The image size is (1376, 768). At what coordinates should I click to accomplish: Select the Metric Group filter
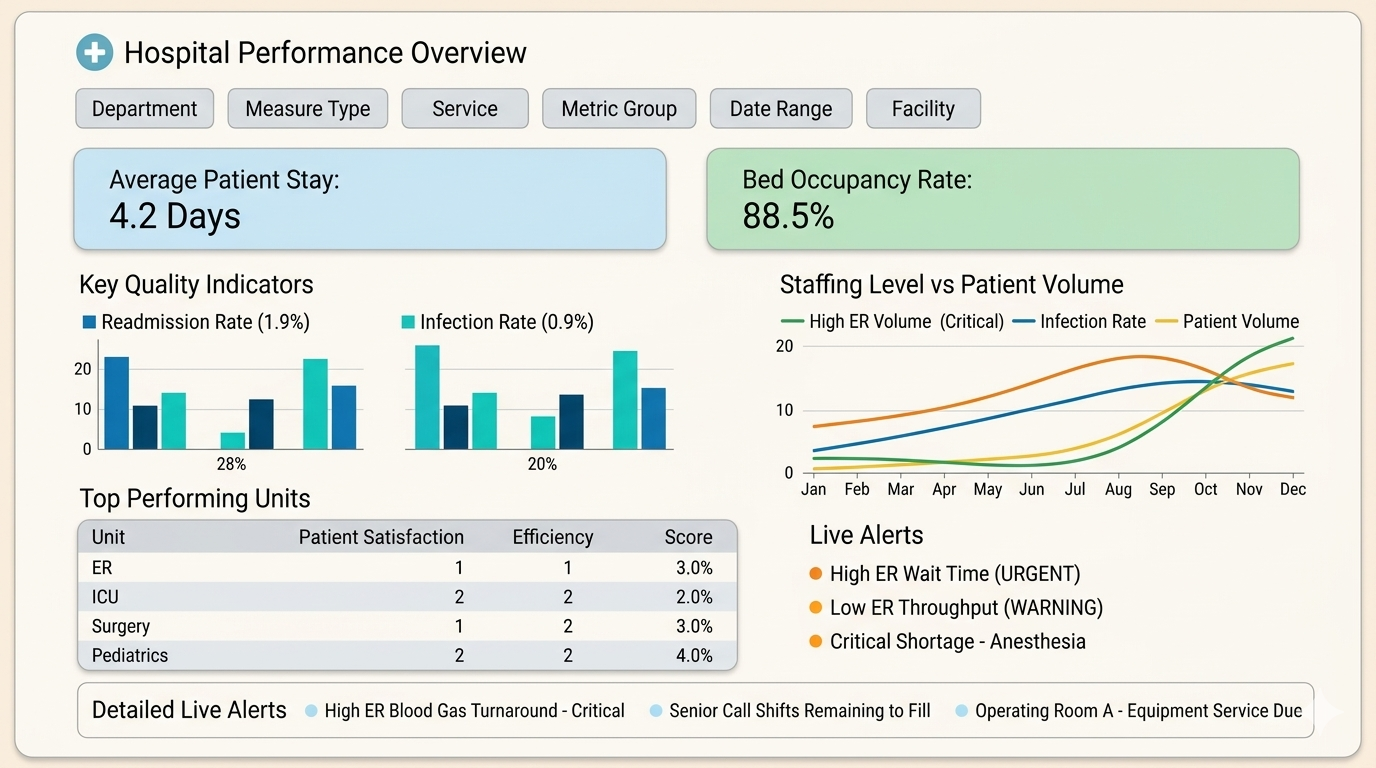pyautogui.click(x=619, y=109)
